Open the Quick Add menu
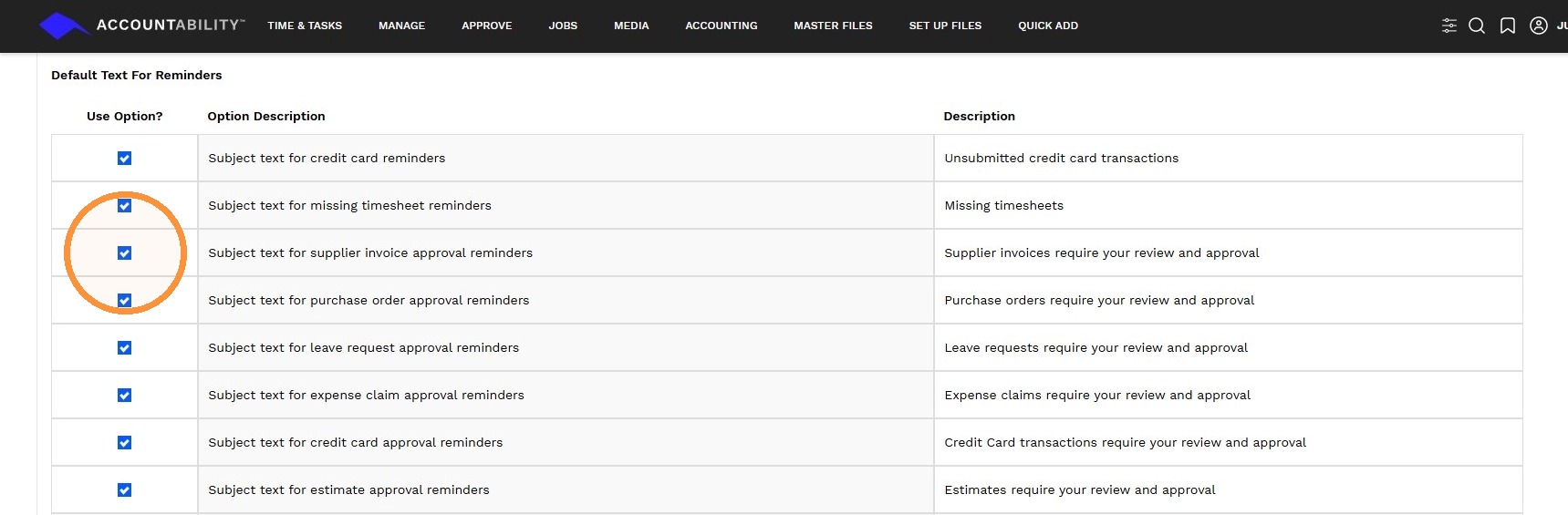The height and width of the screenshot is (515, 1568). (x=1048, y=26)
